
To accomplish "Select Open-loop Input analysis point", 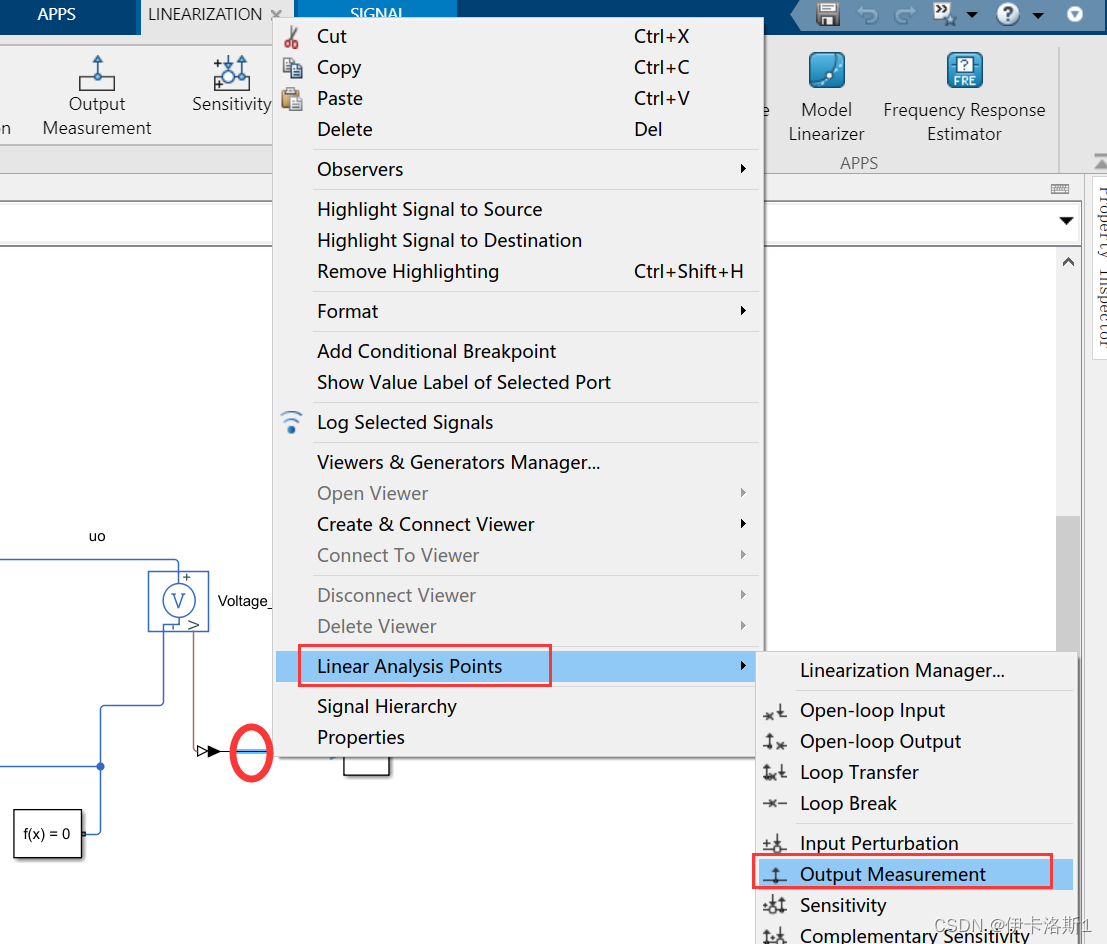I will [916, 711].
